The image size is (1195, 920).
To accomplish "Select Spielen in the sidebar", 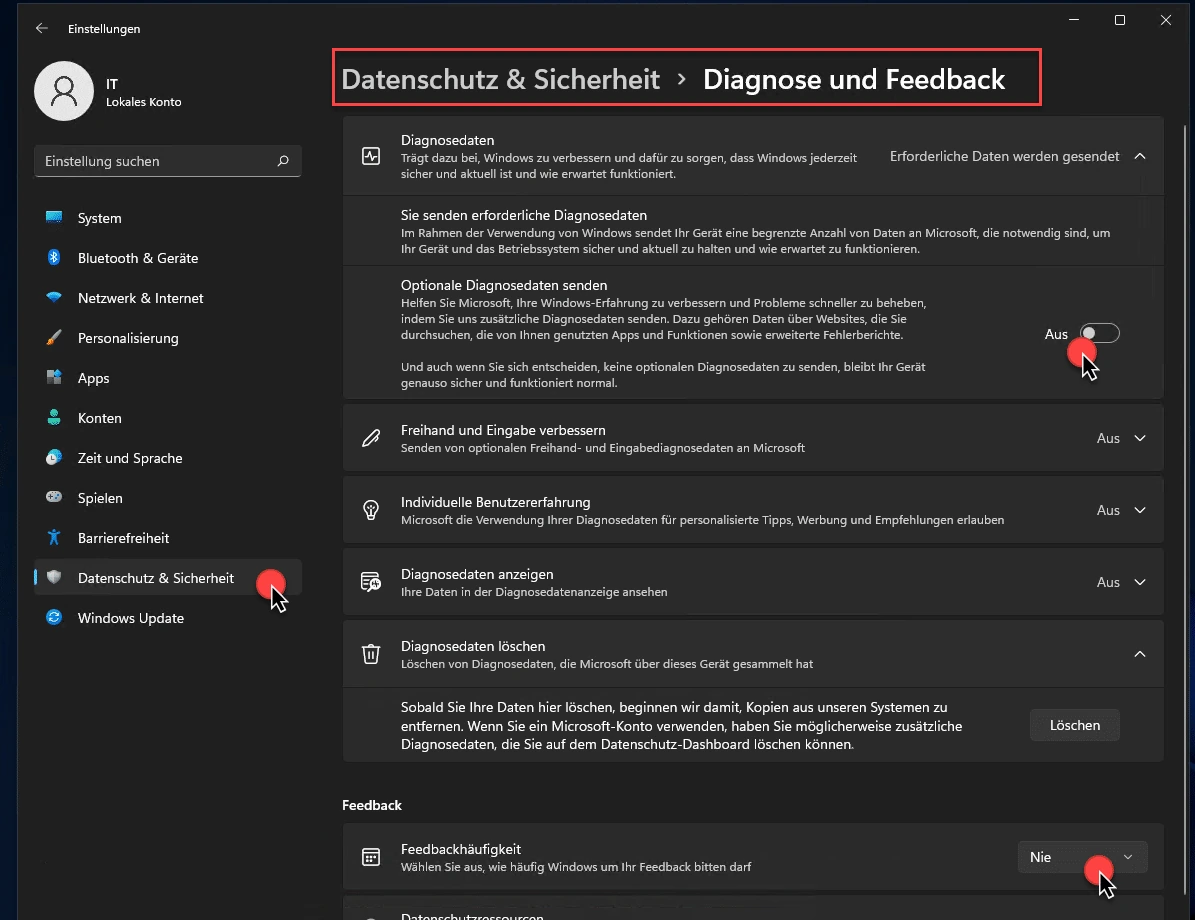I will (x=168, y=498).
